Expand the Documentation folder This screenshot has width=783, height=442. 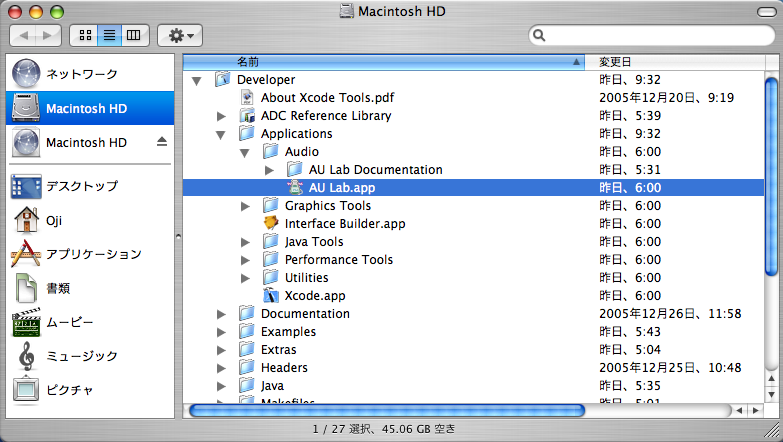pyautogui.click(x=221, y=314)
